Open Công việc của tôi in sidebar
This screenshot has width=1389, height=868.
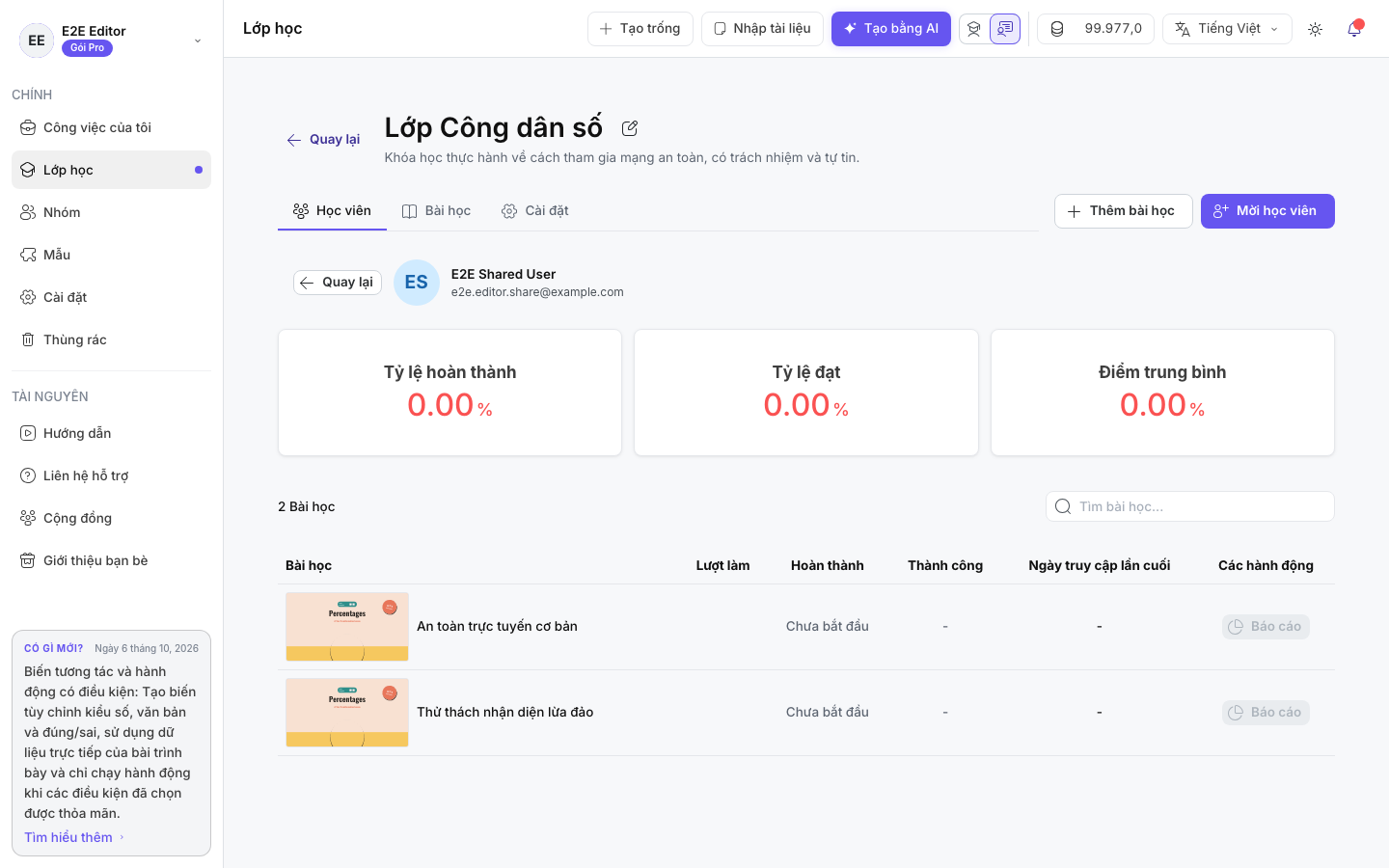click(111, 127)
